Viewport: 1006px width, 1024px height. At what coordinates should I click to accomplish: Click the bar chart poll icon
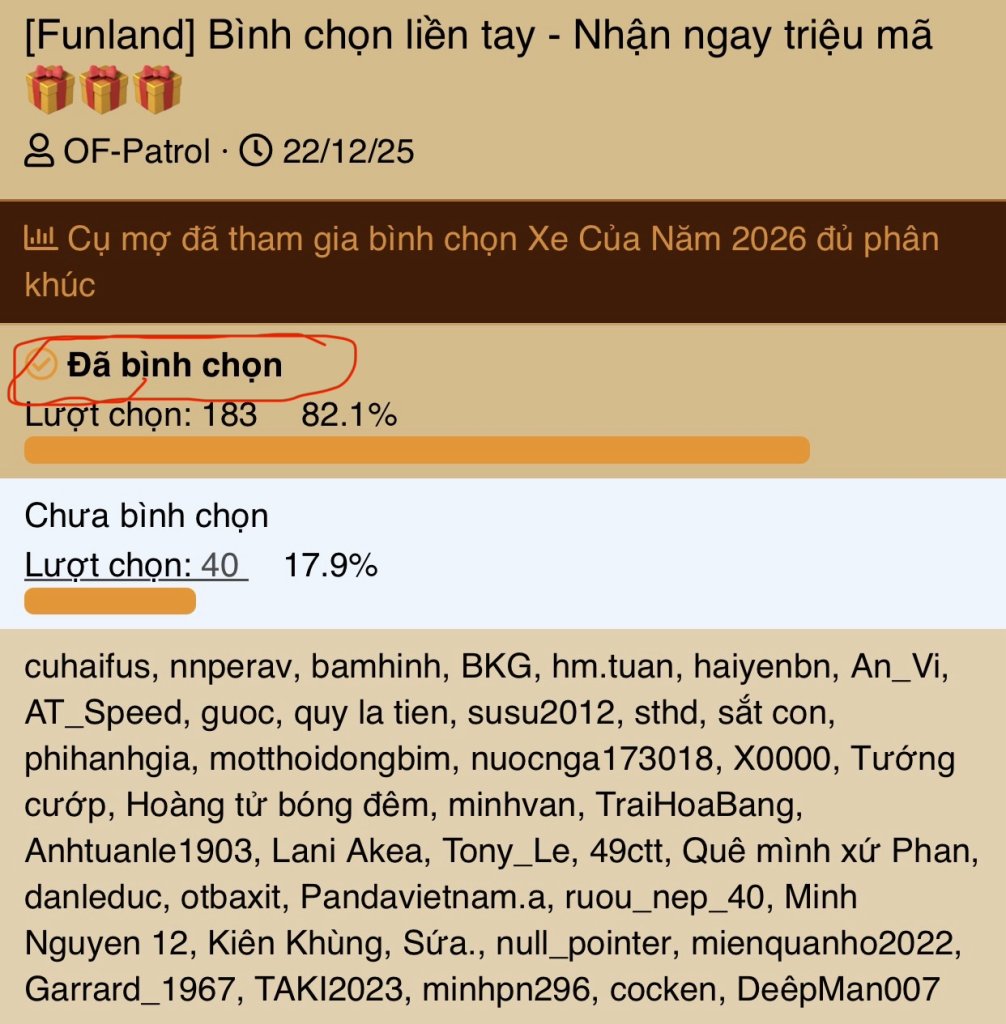(x=40, y=239)
